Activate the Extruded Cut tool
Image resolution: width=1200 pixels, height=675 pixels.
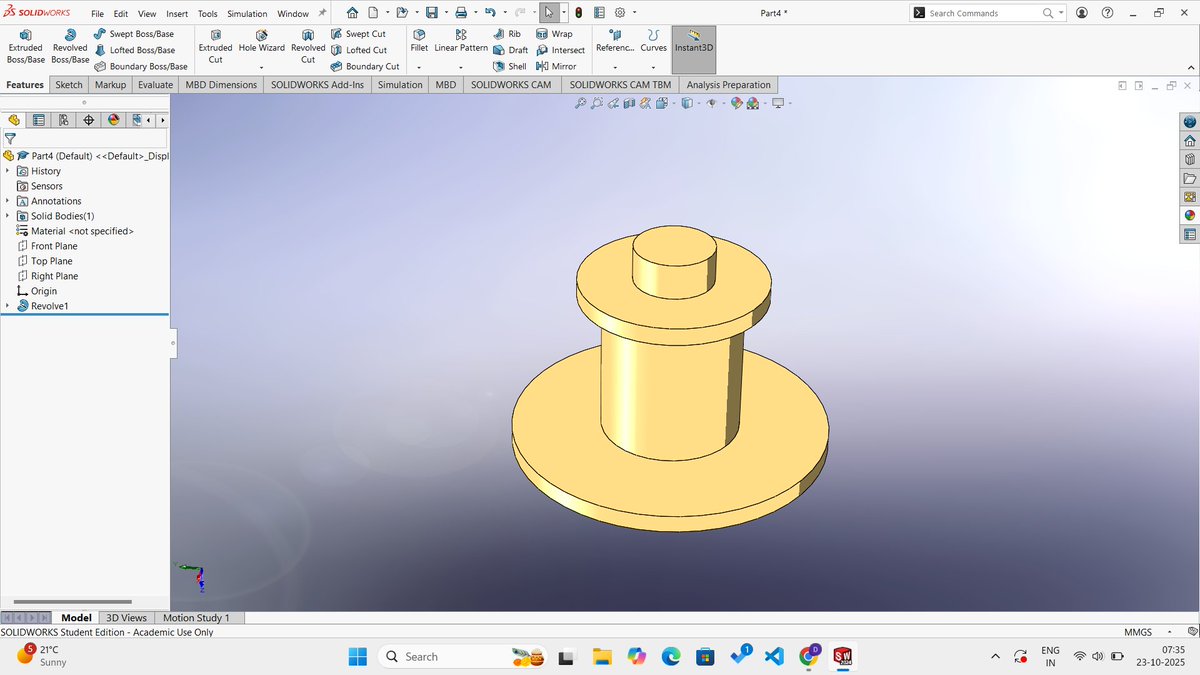(215, 46)
